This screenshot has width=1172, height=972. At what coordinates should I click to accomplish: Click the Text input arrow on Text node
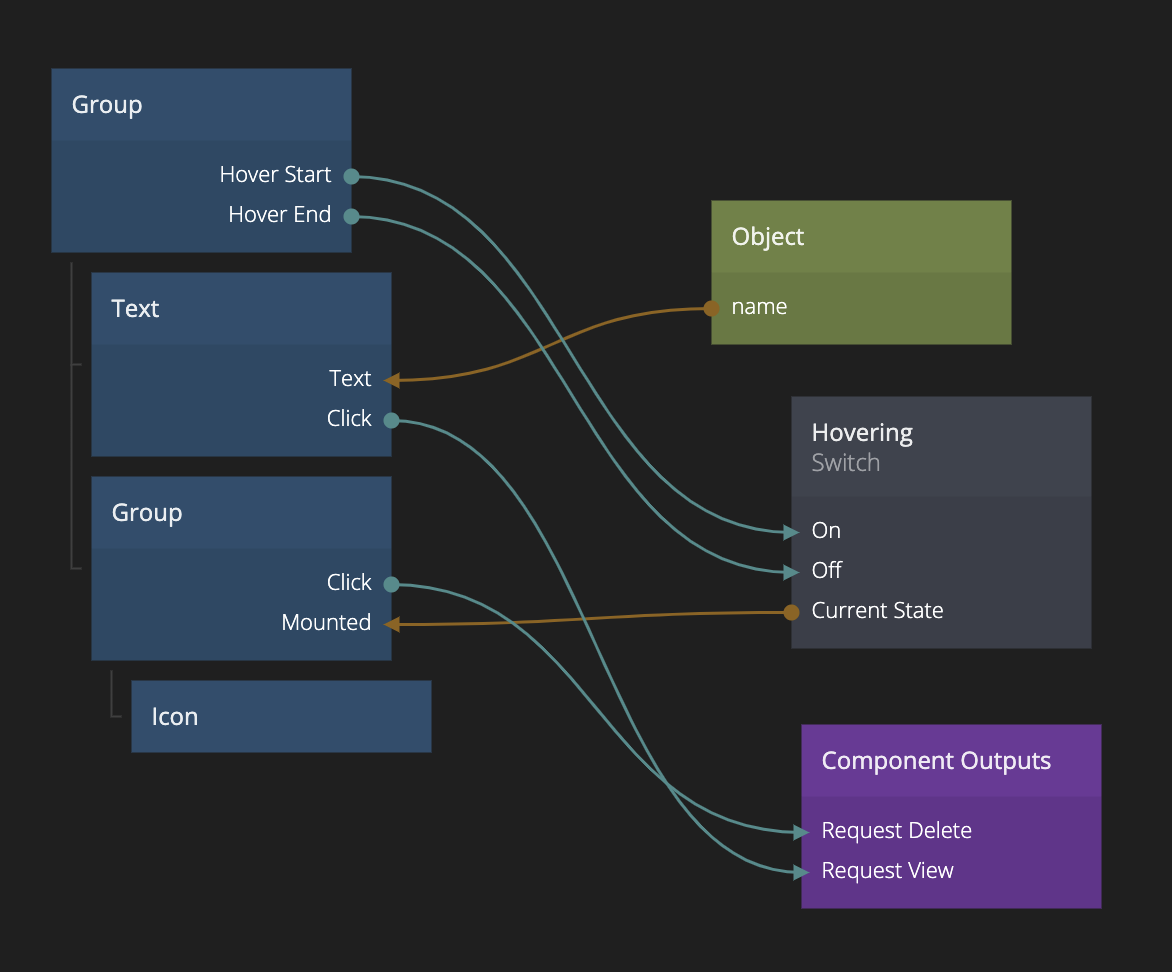392,380
